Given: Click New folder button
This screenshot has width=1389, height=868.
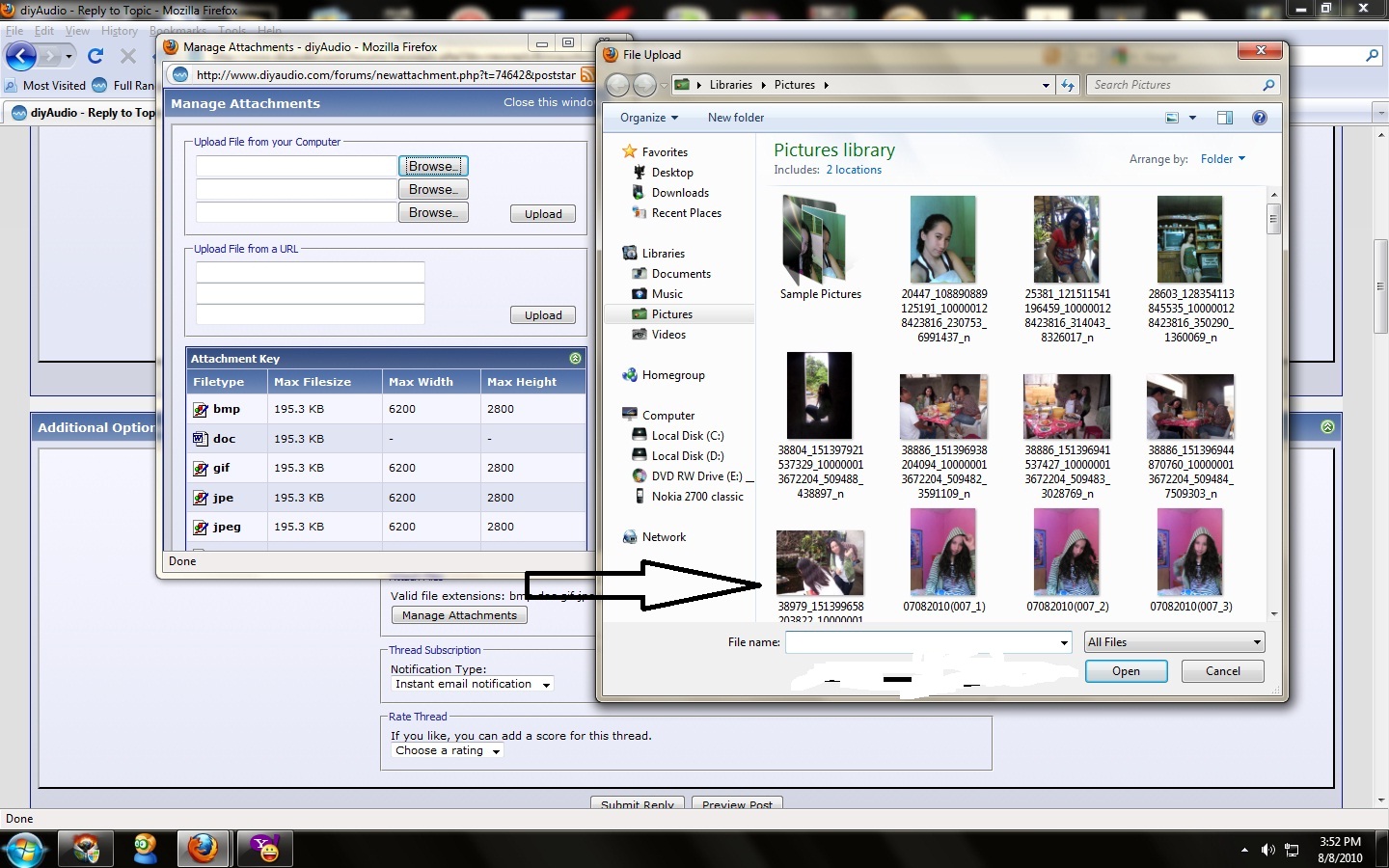Looking at the screenshot, I should coord(736,118).
